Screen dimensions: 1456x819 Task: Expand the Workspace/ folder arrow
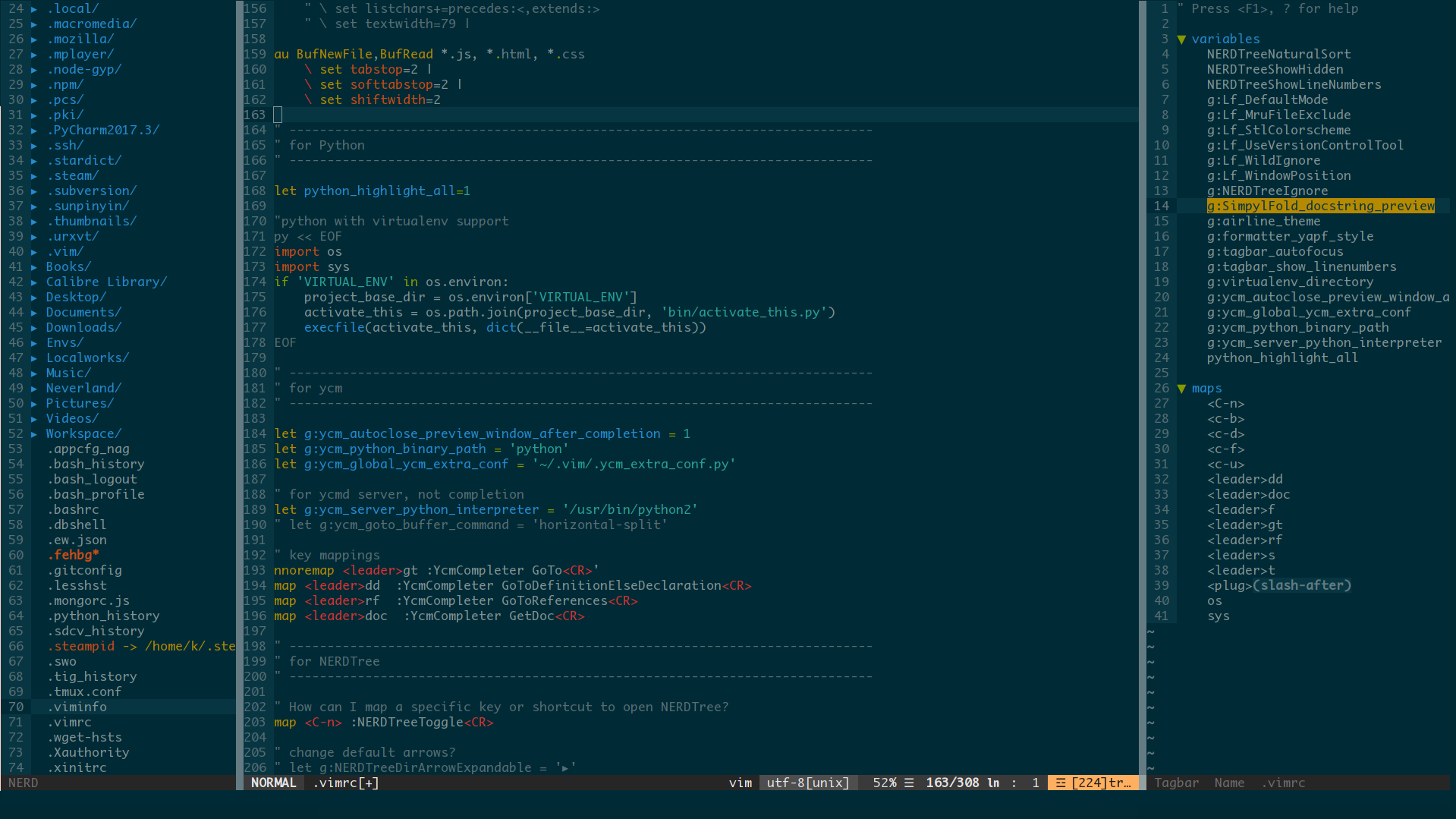(x=34, y=434)
